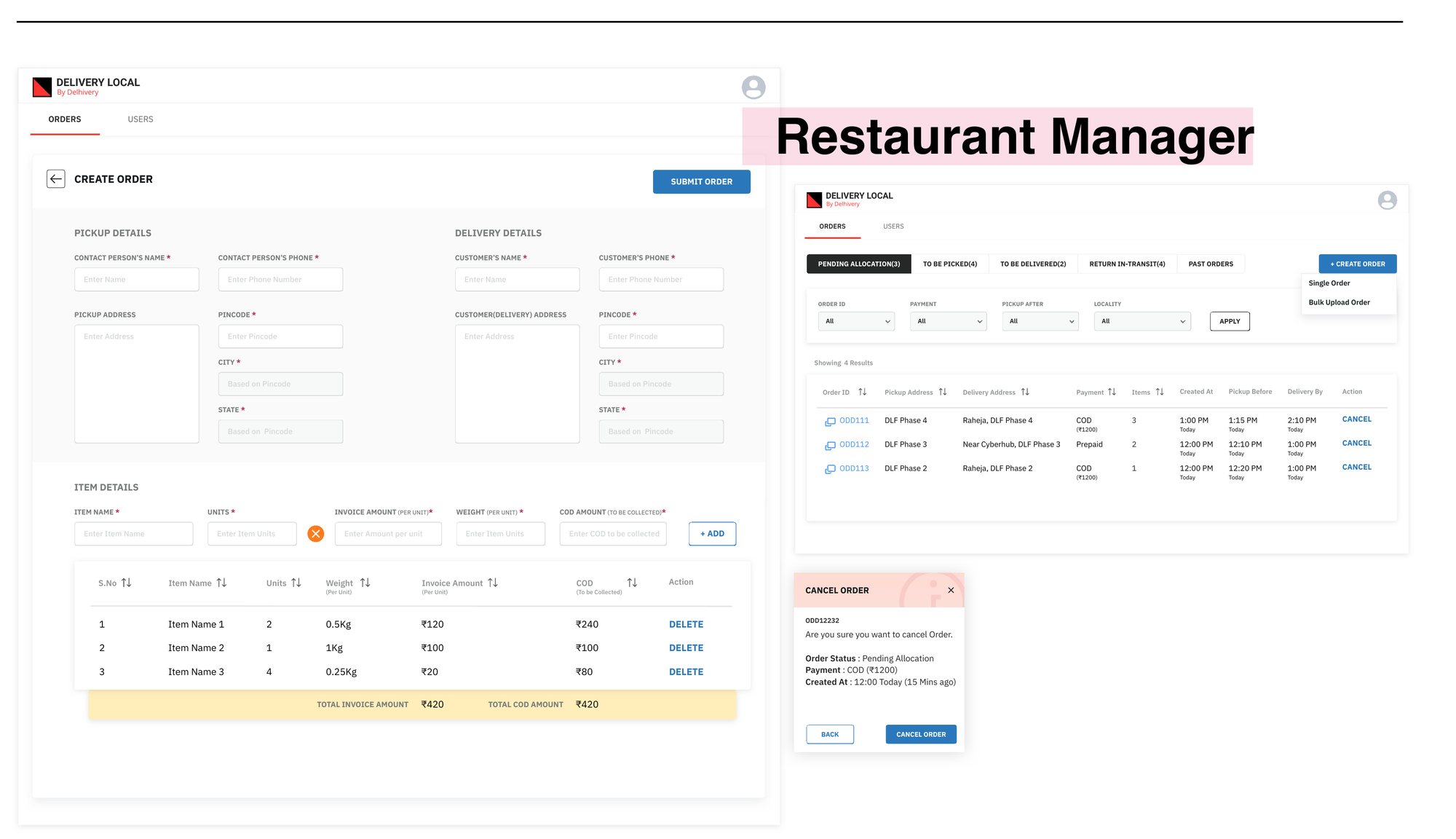
Task: Sort items table by S.No arrows
Action: point(127,583)
